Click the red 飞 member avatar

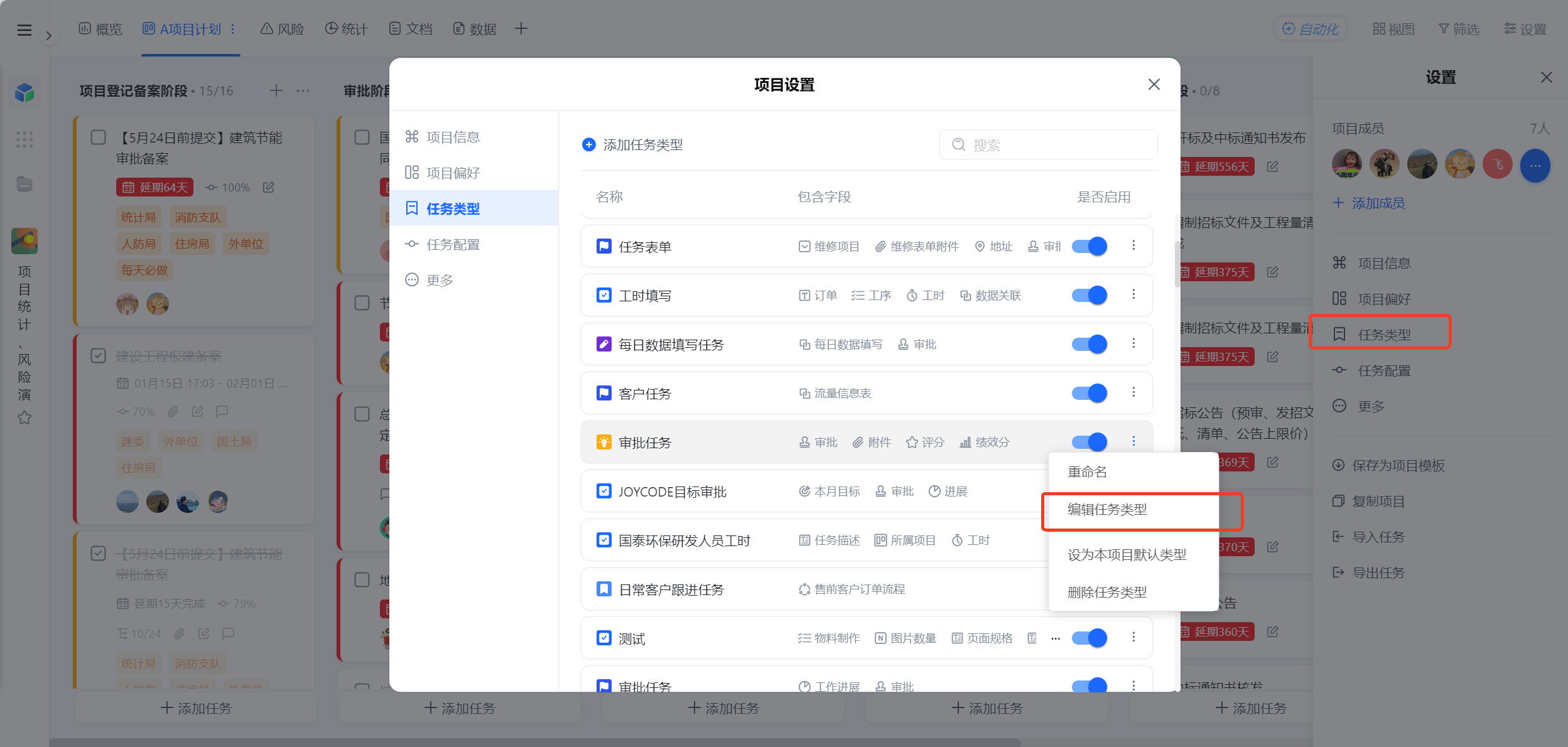click(1497, 165)
